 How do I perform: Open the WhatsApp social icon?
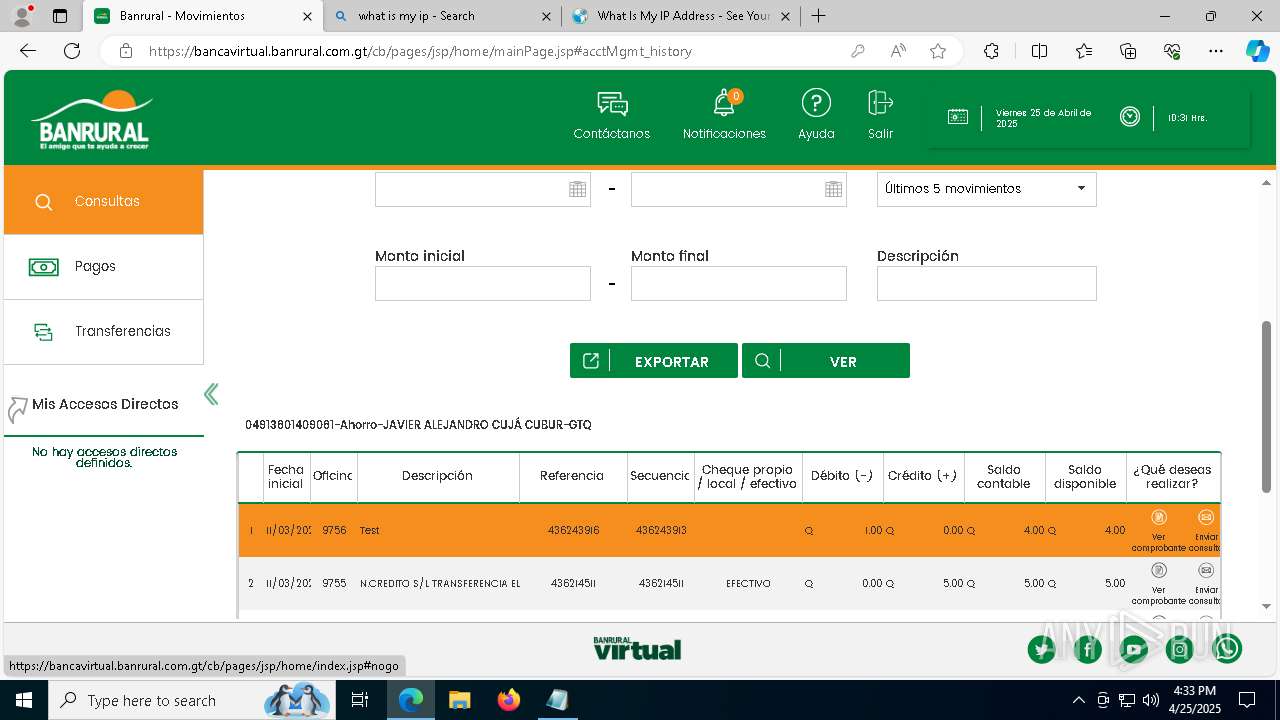click(1227, 650)
